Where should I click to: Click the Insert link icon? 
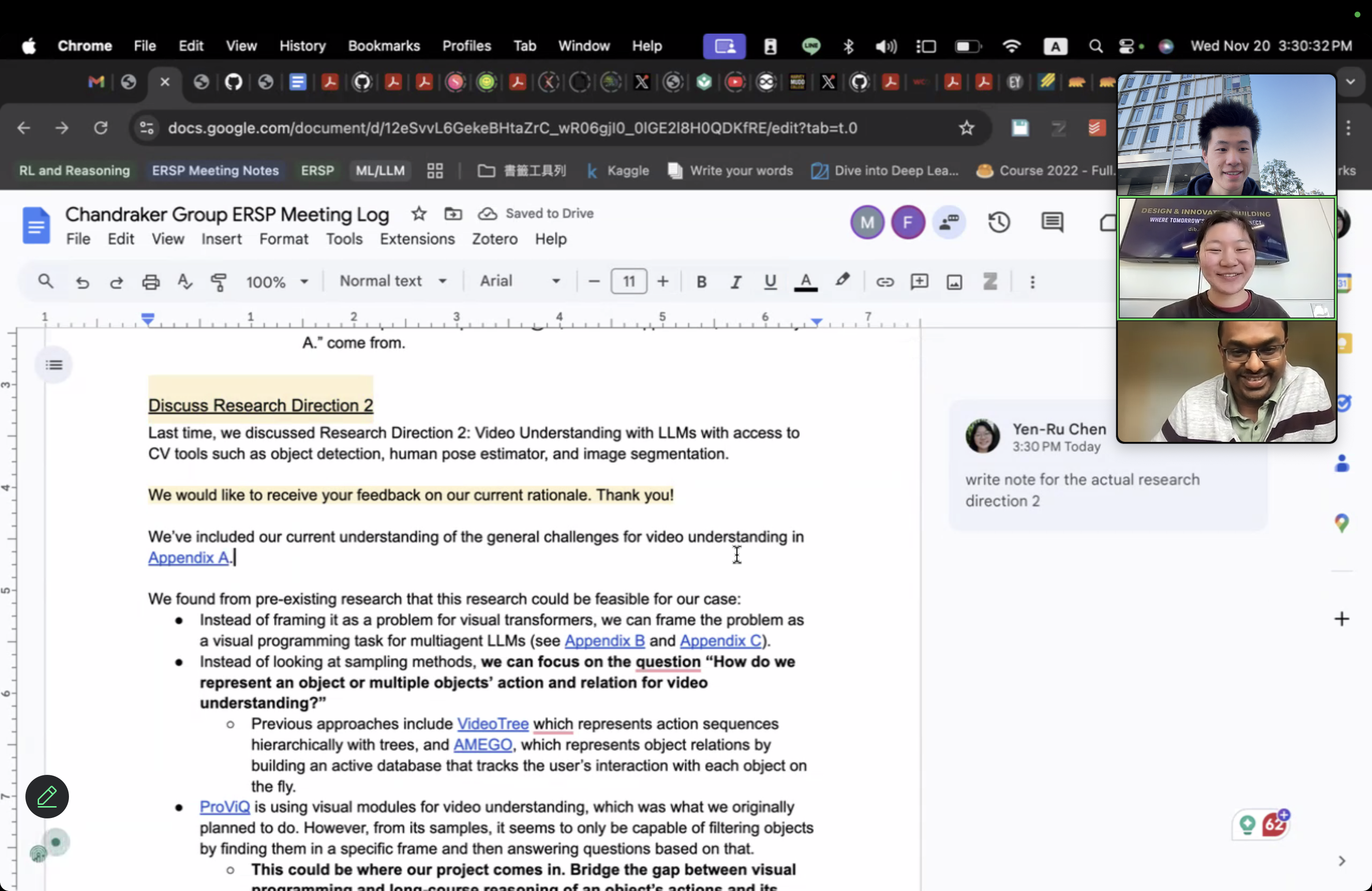[885, 282]
